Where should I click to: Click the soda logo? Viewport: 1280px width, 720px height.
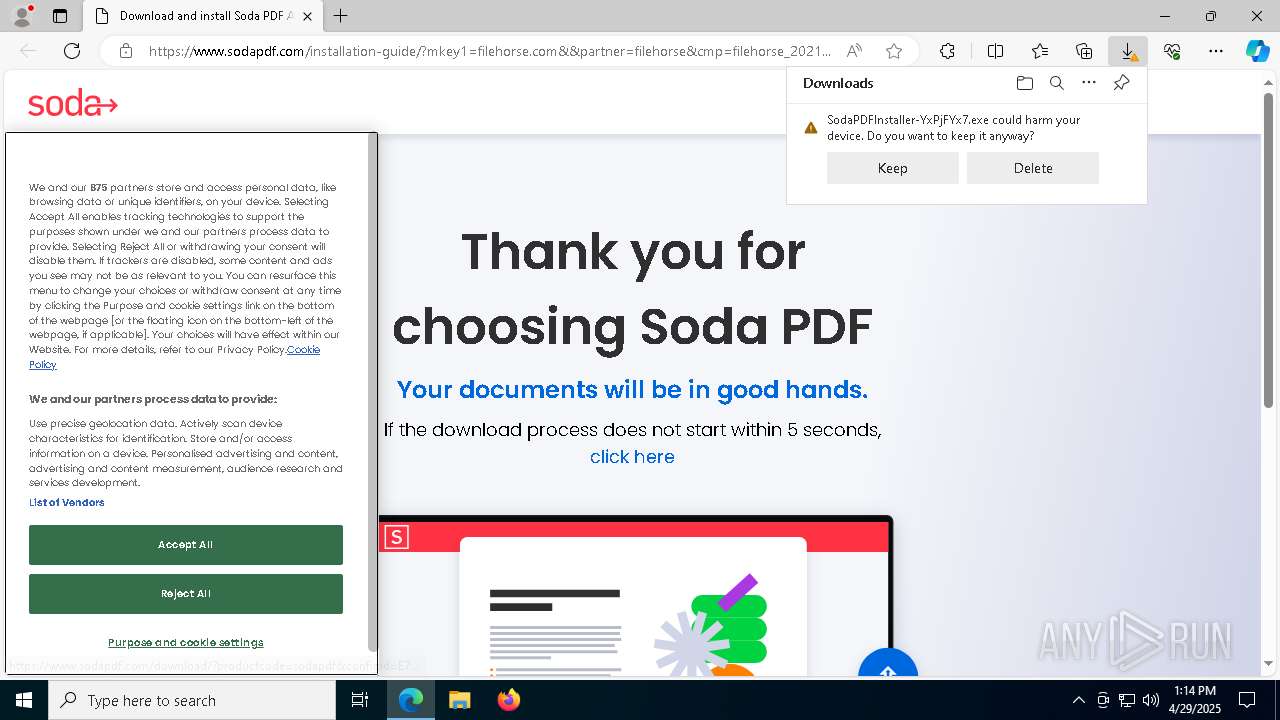point(73,103)
